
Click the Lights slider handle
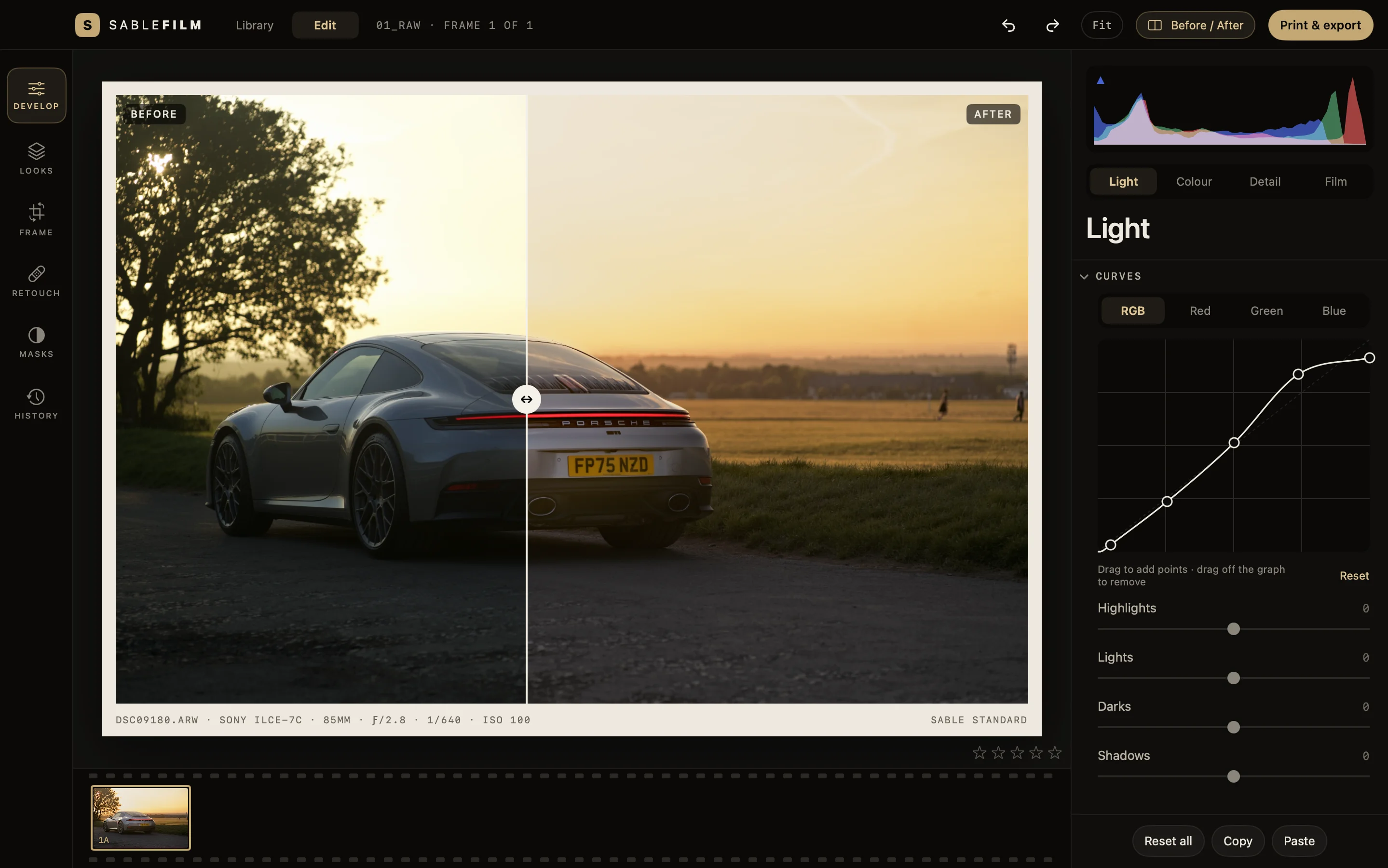(x=1233, y=678)
